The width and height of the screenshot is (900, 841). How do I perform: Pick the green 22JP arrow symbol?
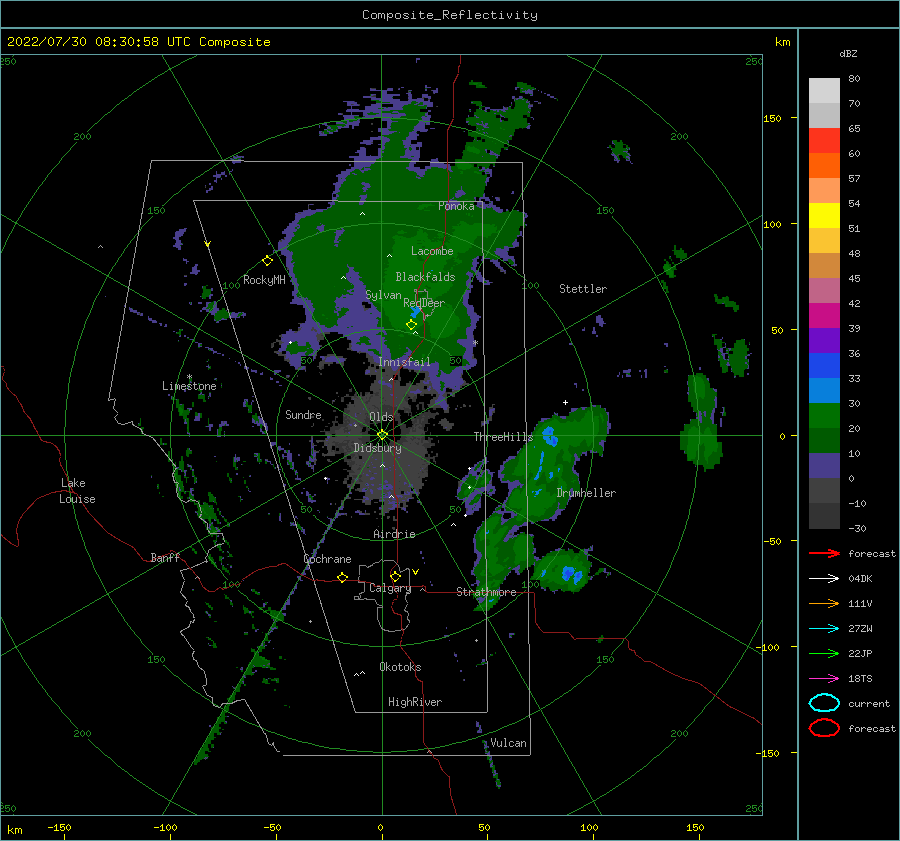824,653
